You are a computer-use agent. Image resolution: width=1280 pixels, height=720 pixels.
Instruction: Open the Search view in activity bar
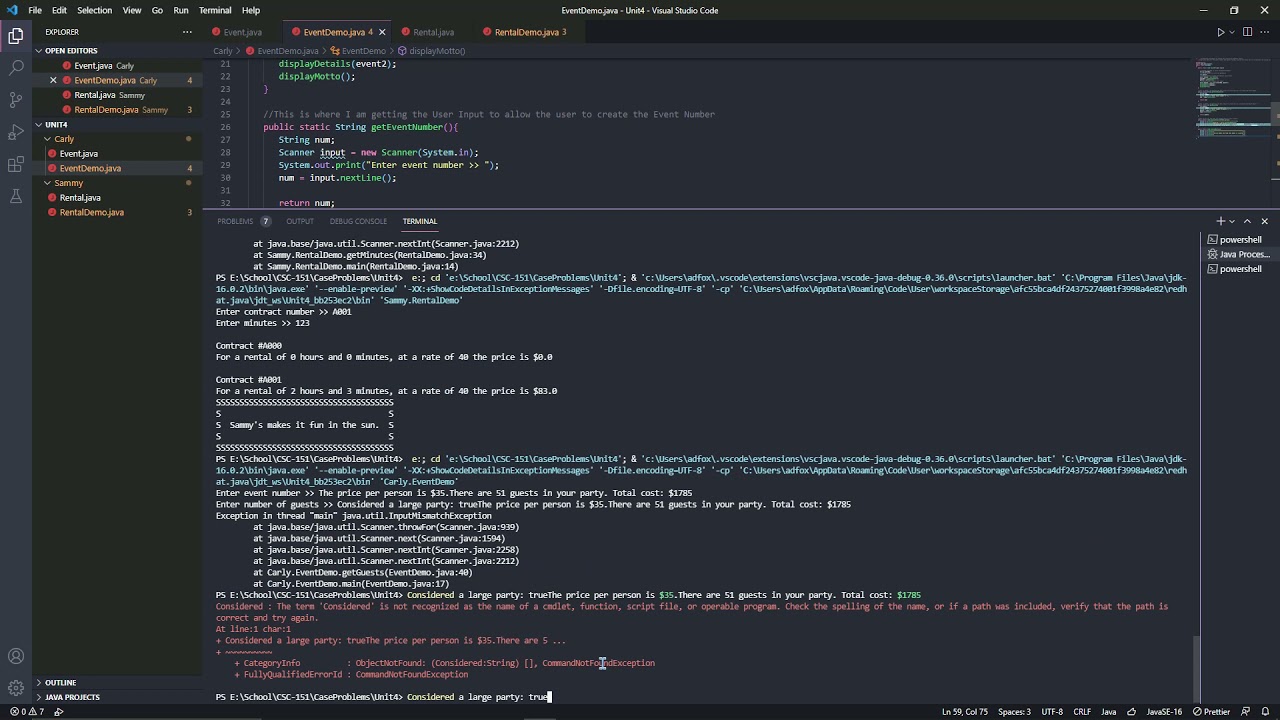(16, 68)
